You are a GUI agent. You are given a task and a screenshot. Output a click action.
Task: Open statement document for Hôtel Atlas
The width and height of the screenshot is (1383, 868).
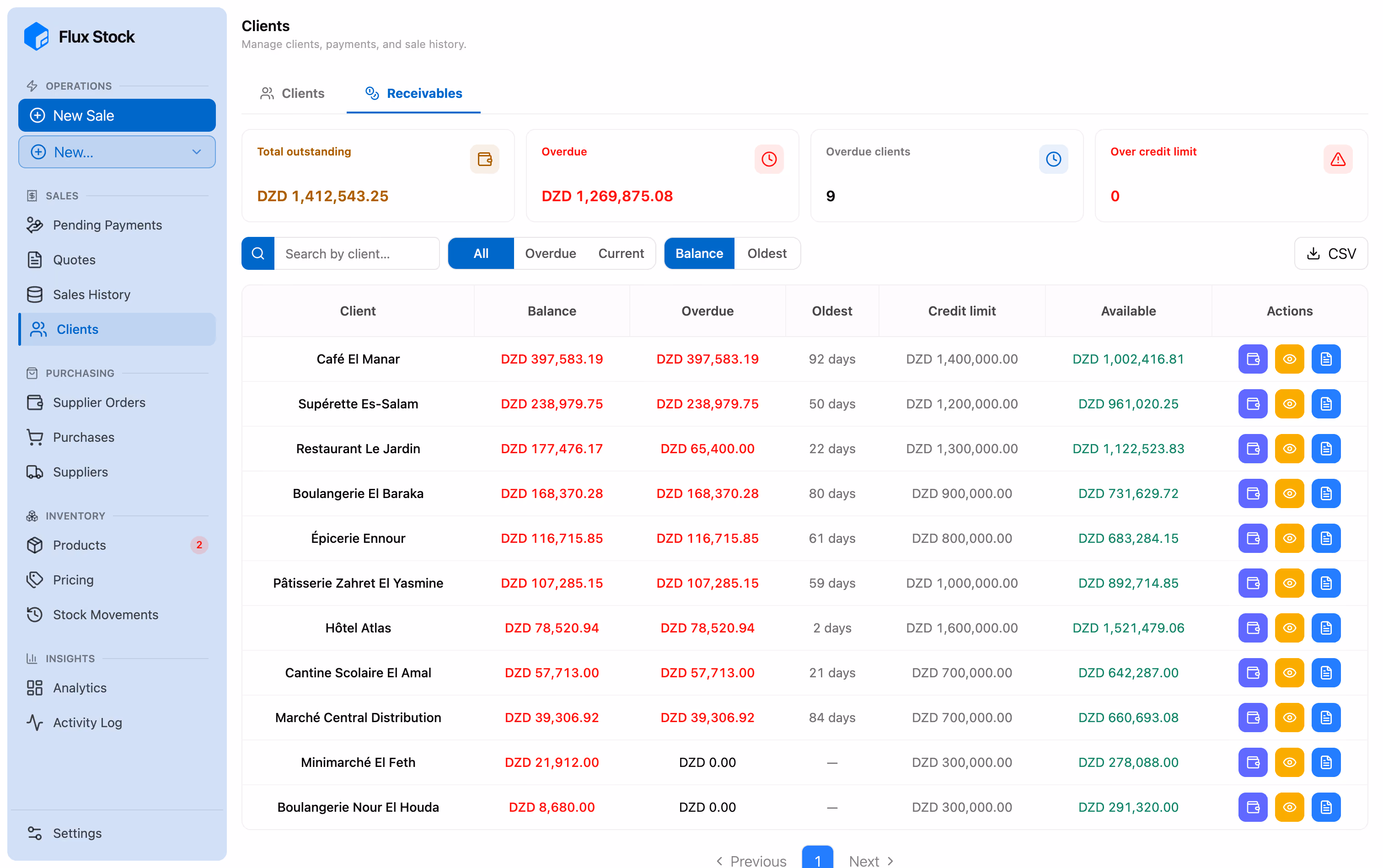click(1325, 627)
